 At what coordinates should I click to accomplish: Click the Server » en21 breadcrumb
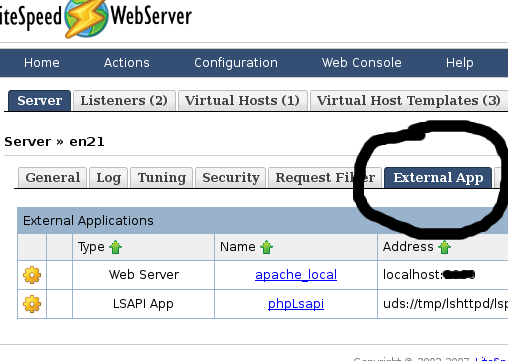54,142
